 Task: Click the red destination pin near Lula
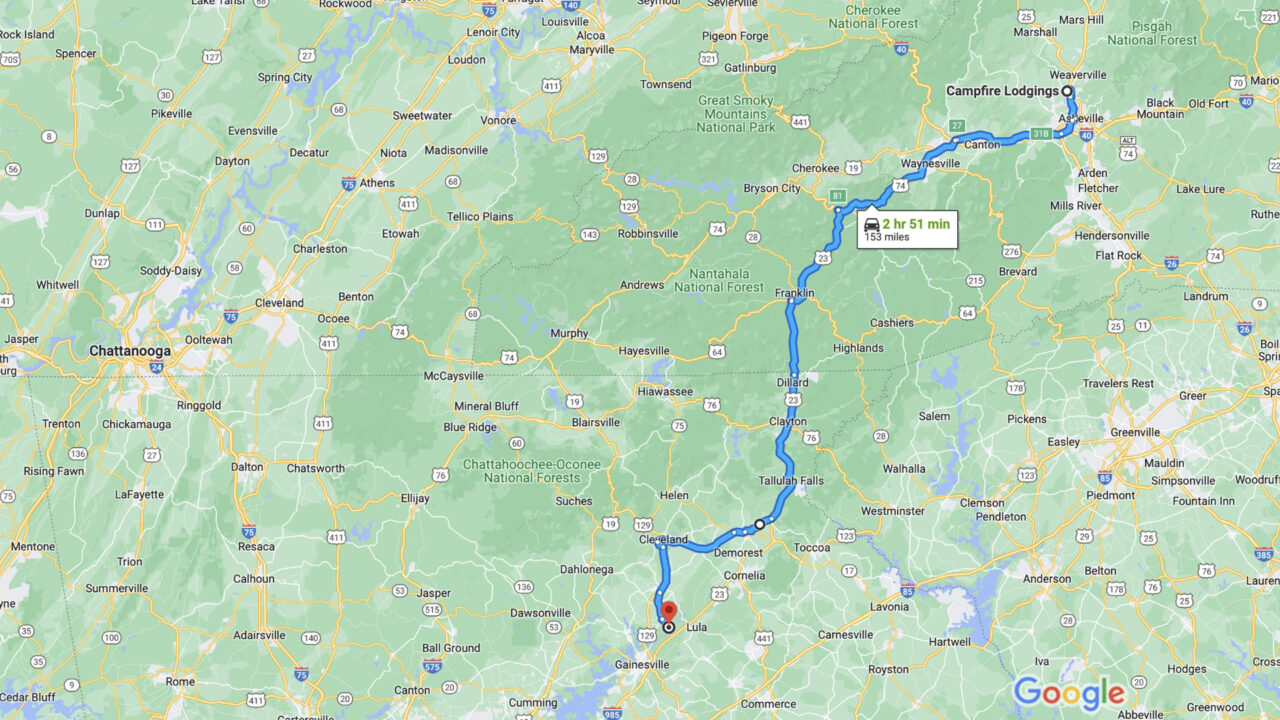tap(668, 611)
